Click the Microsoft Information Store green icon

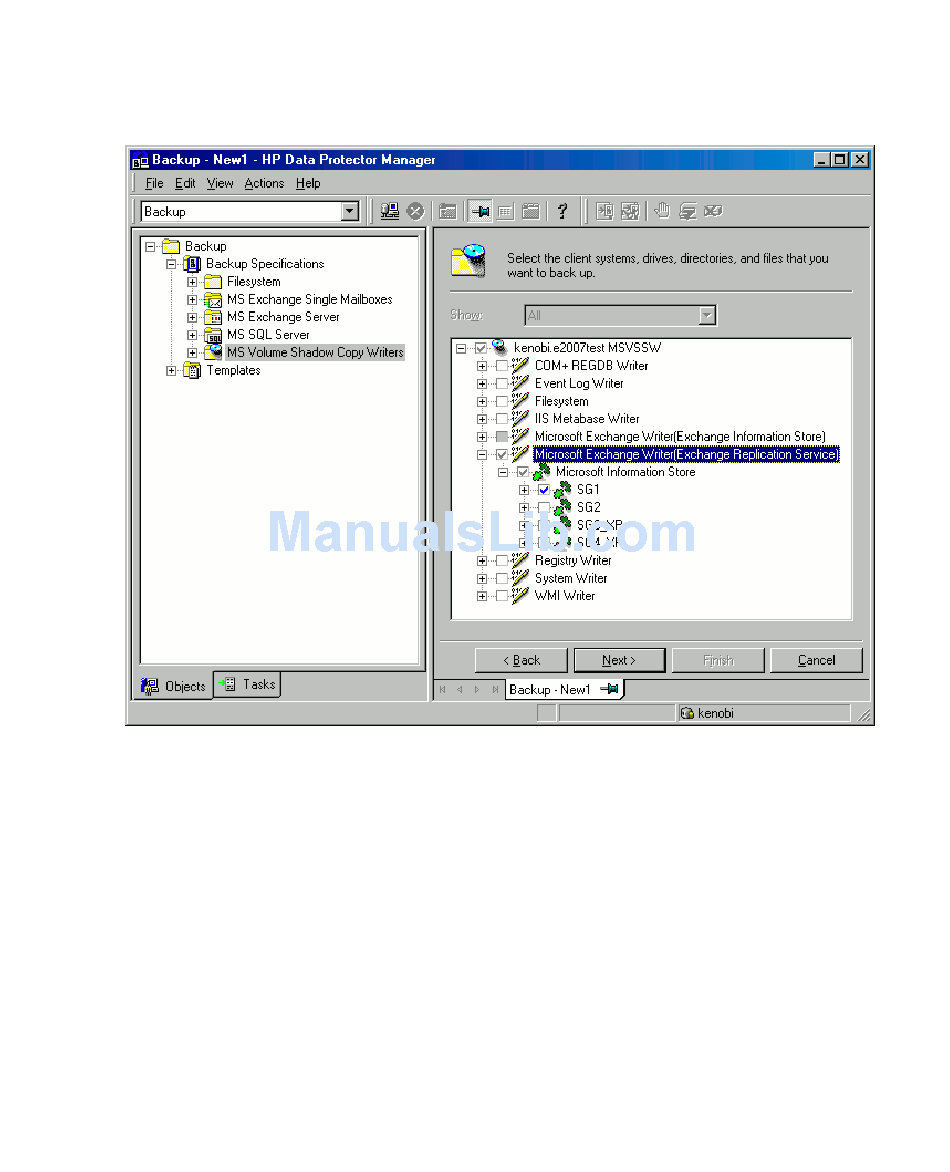[542, 472]
